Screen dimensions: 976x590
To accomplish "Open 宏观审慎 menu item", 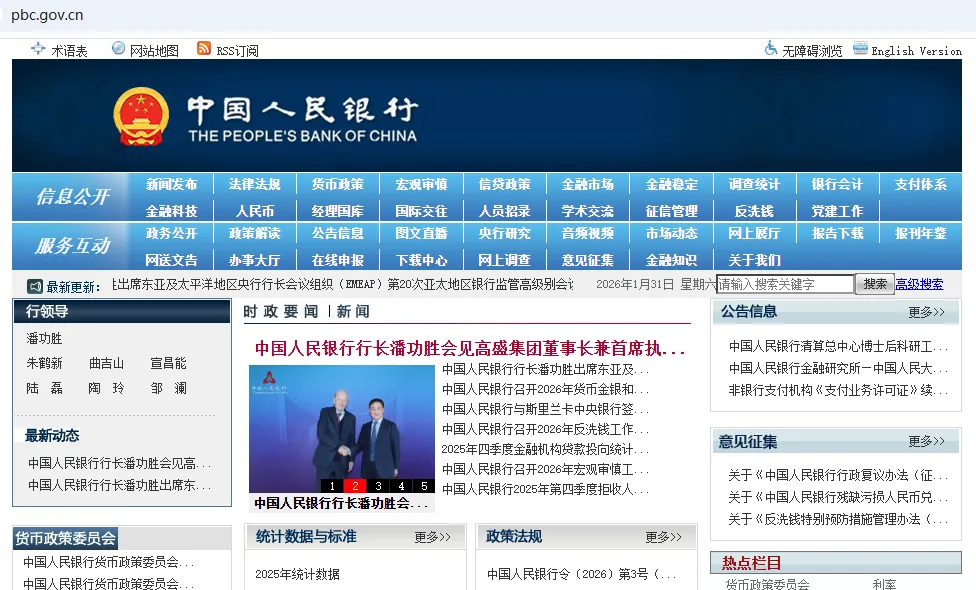I will (421, 184).
